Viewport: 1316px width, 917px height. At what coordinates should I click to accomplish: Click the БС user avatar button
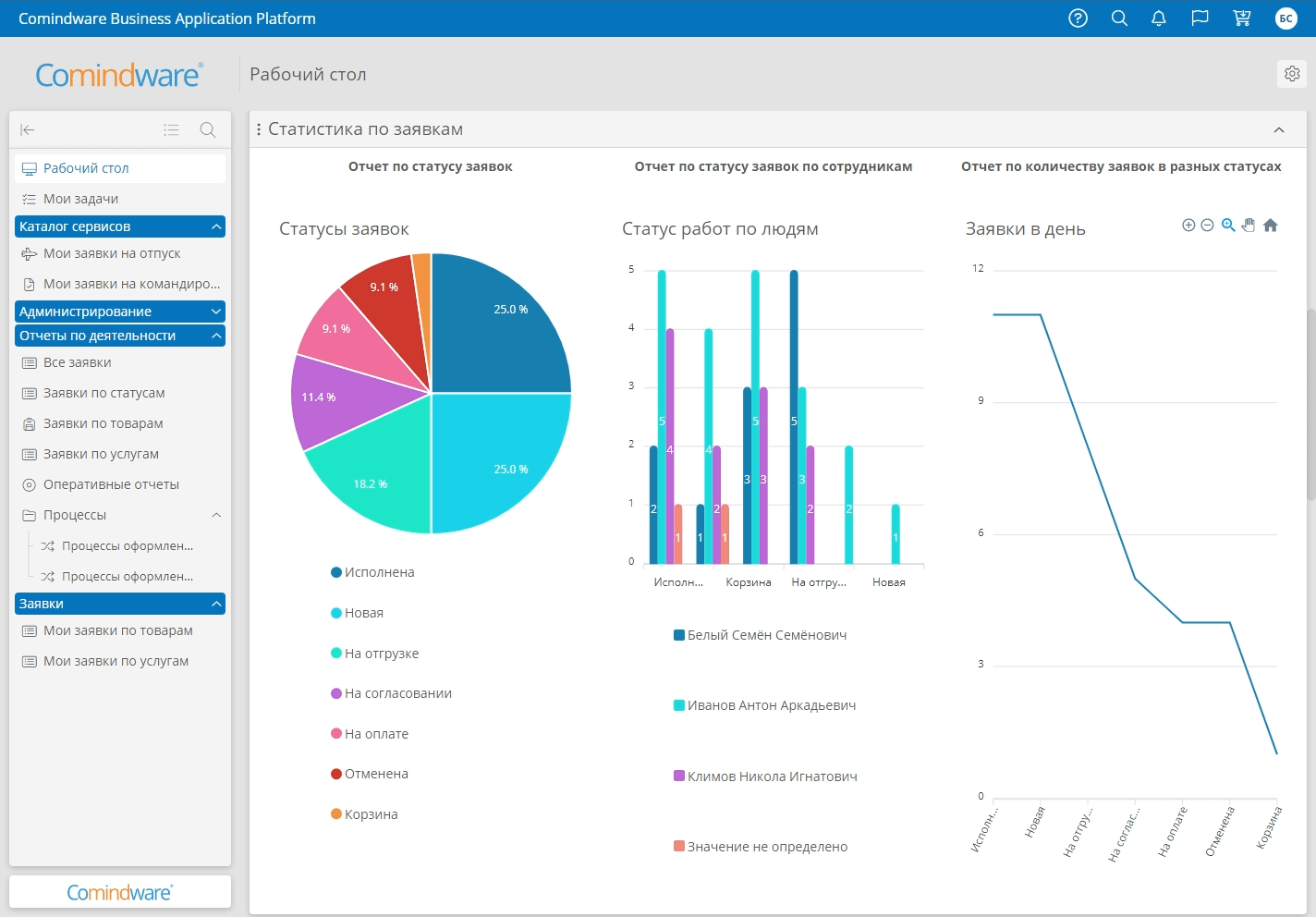point(1286,18)
